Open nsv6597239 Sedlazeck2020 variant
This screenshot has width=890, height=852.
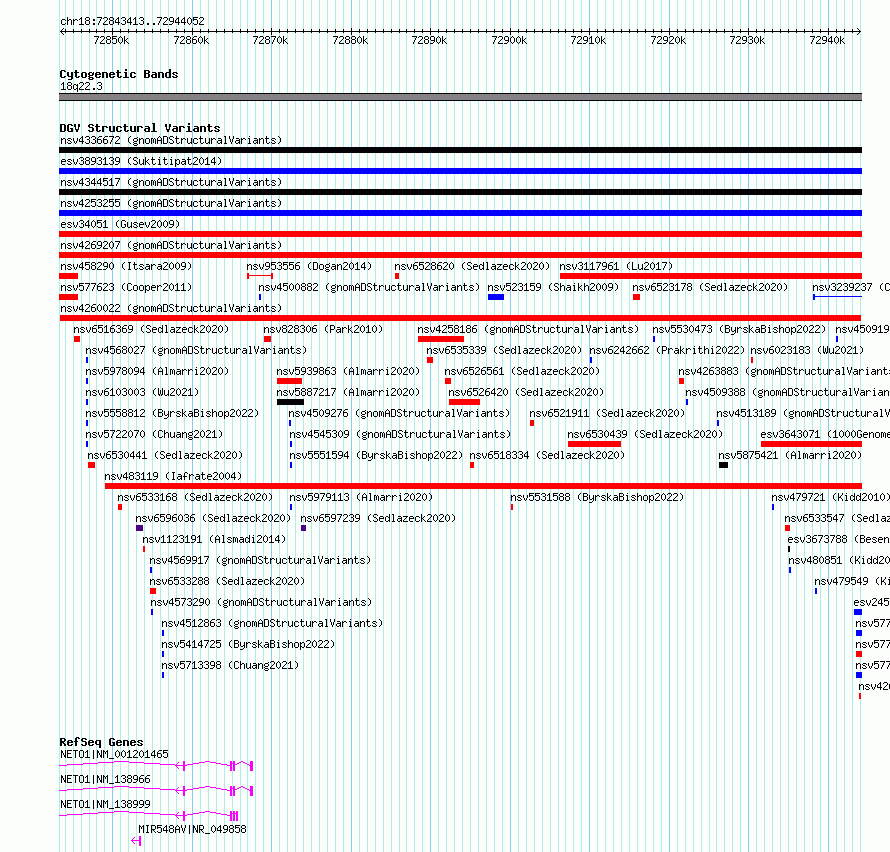(x=378, y=518)
